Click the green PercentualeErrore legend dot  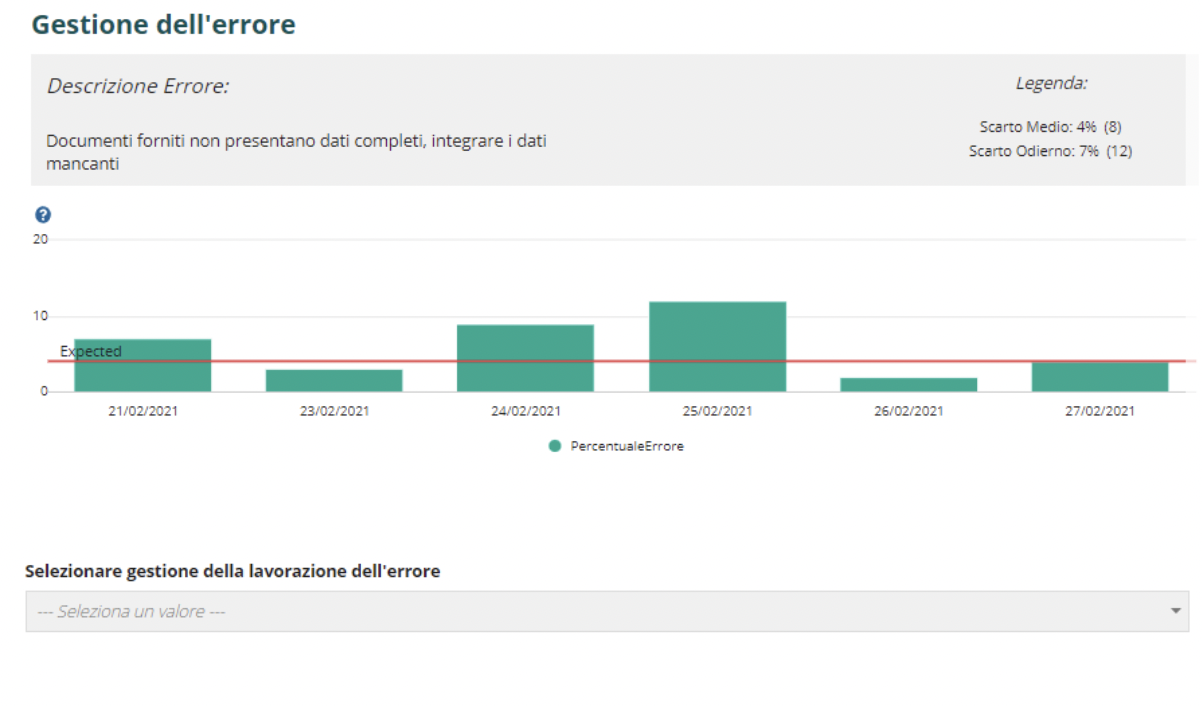(x=555, y=446)
